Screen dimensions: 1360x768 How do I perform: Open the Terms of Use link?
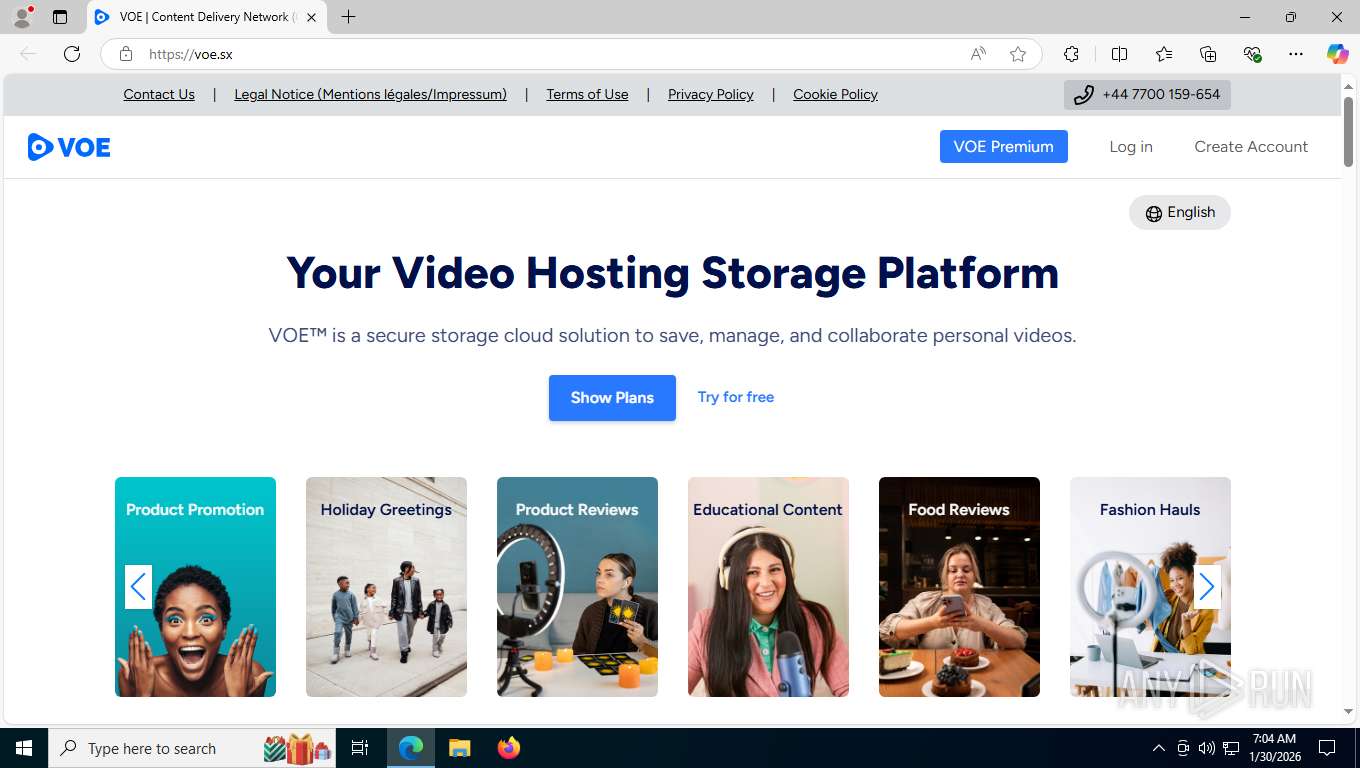click(587, 94)
